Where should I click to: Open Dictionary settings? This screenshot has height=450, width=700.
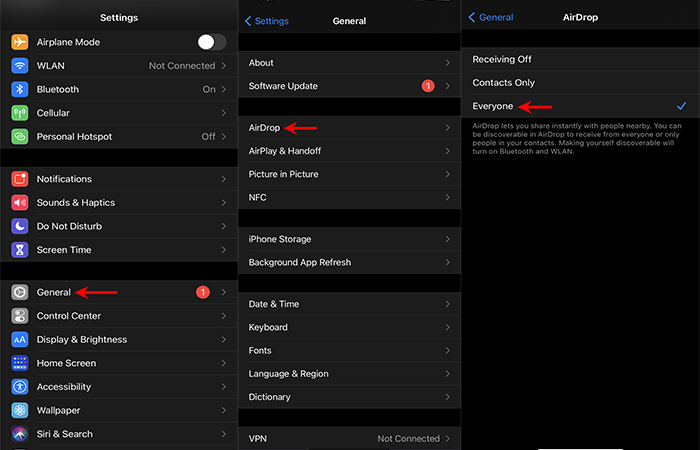(x=350, y=397)
